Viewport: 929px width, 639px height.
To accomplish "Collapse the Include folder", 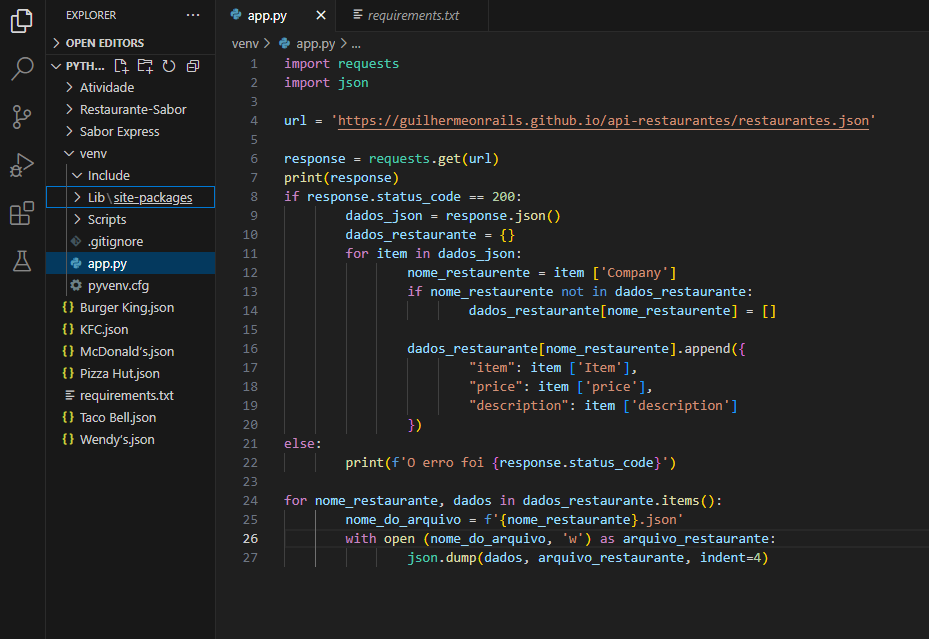I will (77, 175).
